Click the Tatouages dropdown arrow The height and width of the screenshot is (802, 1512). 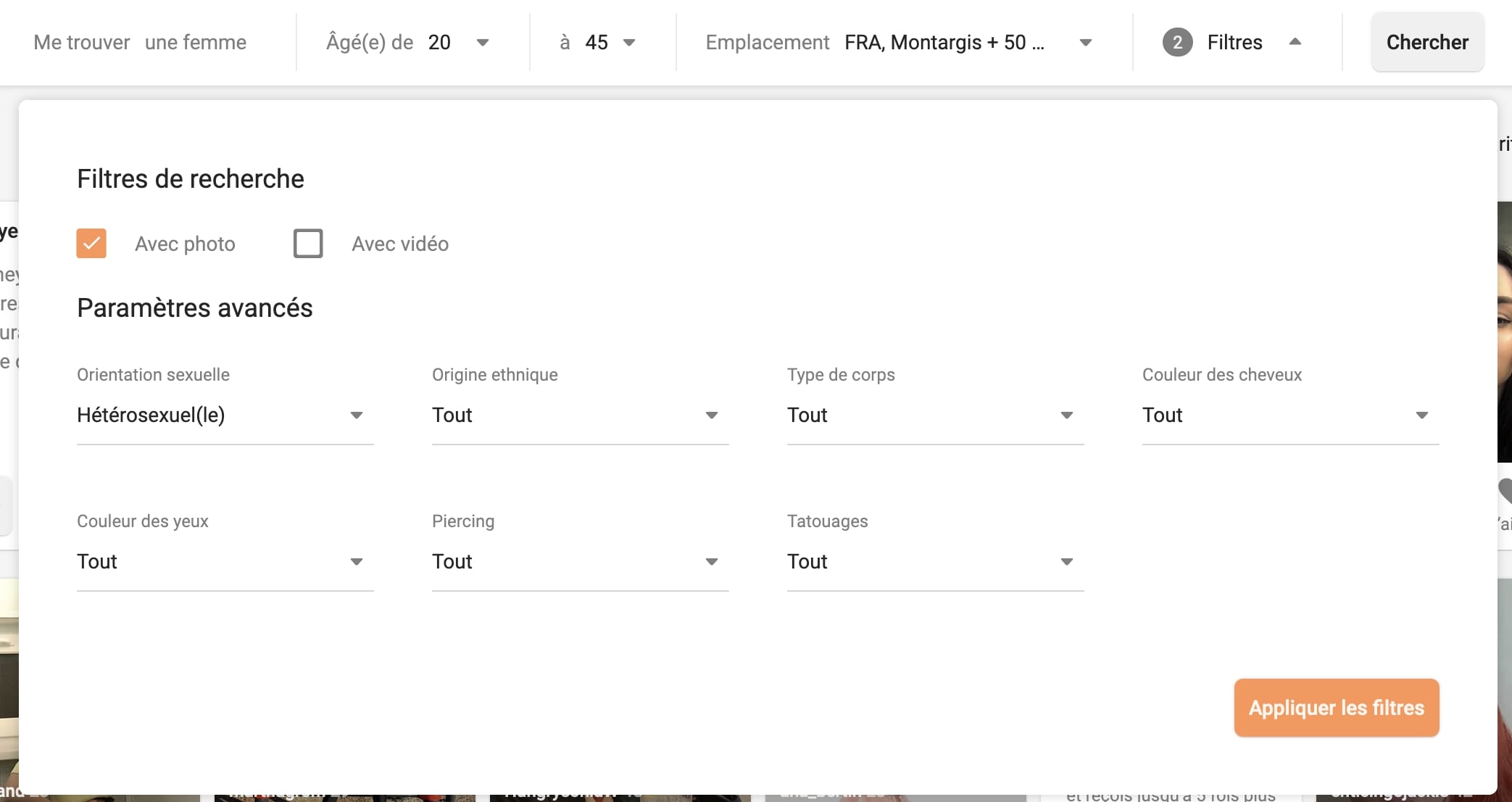click(x=1066, y=562)
